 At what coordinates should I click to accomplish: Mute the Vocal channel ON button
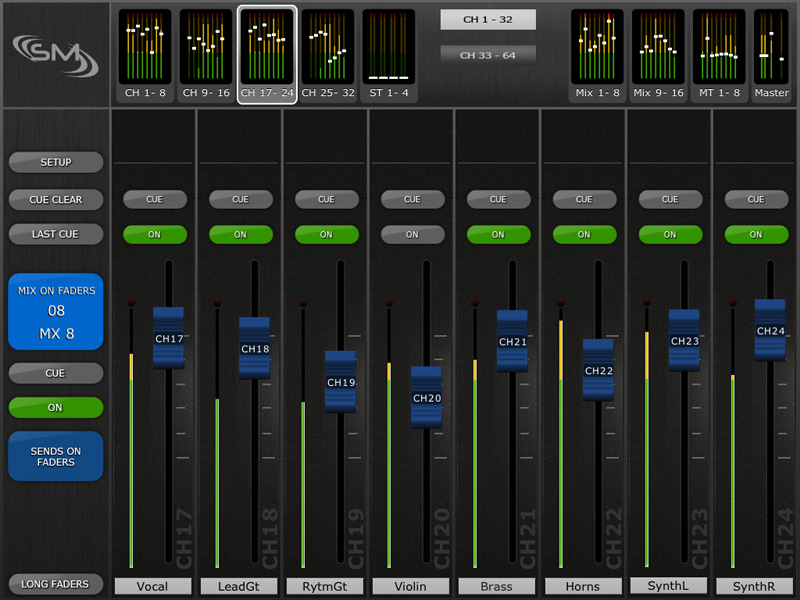(154, 234)
